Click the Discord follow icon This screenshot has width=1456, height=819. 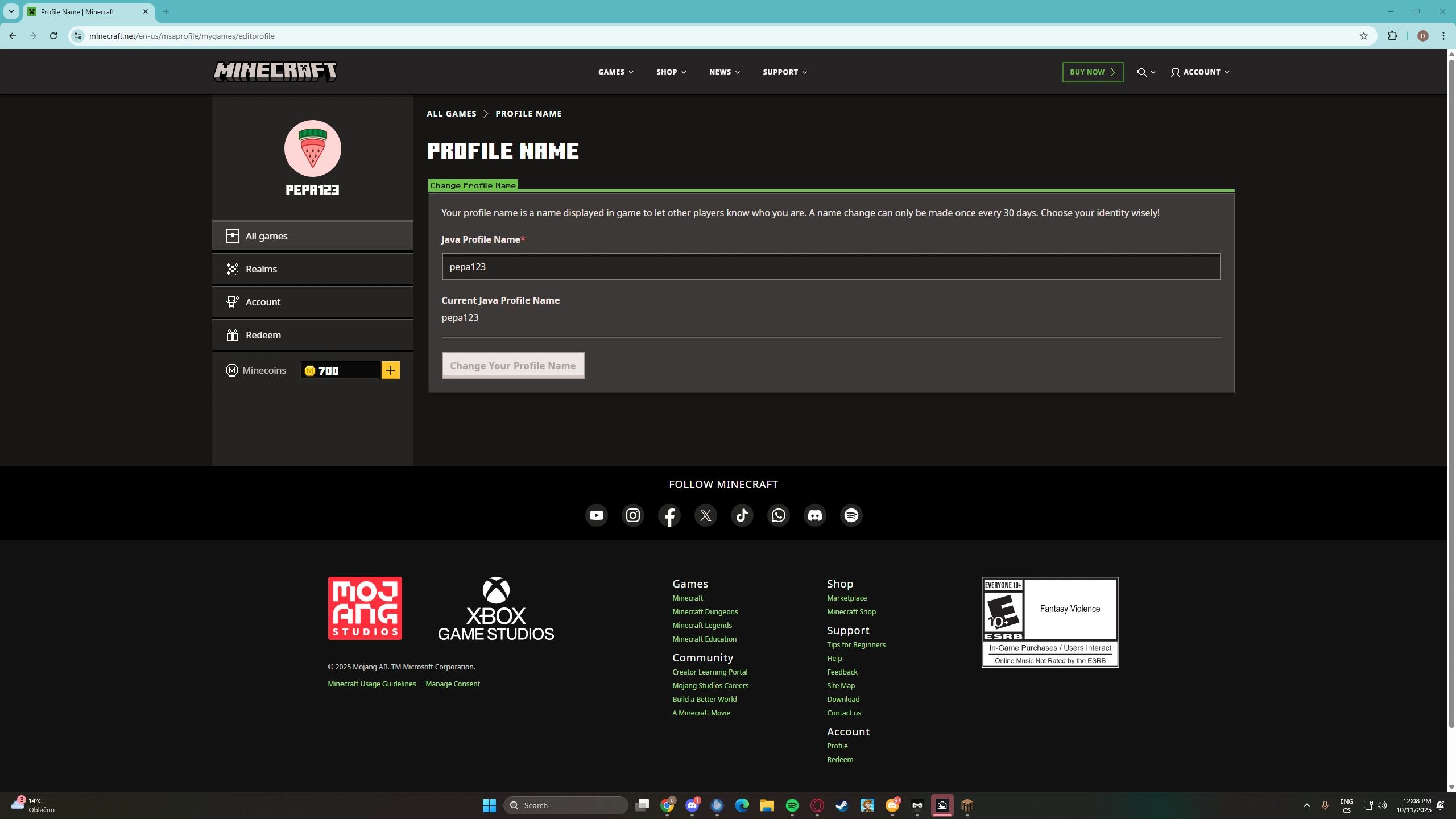[x=814, y=515]
